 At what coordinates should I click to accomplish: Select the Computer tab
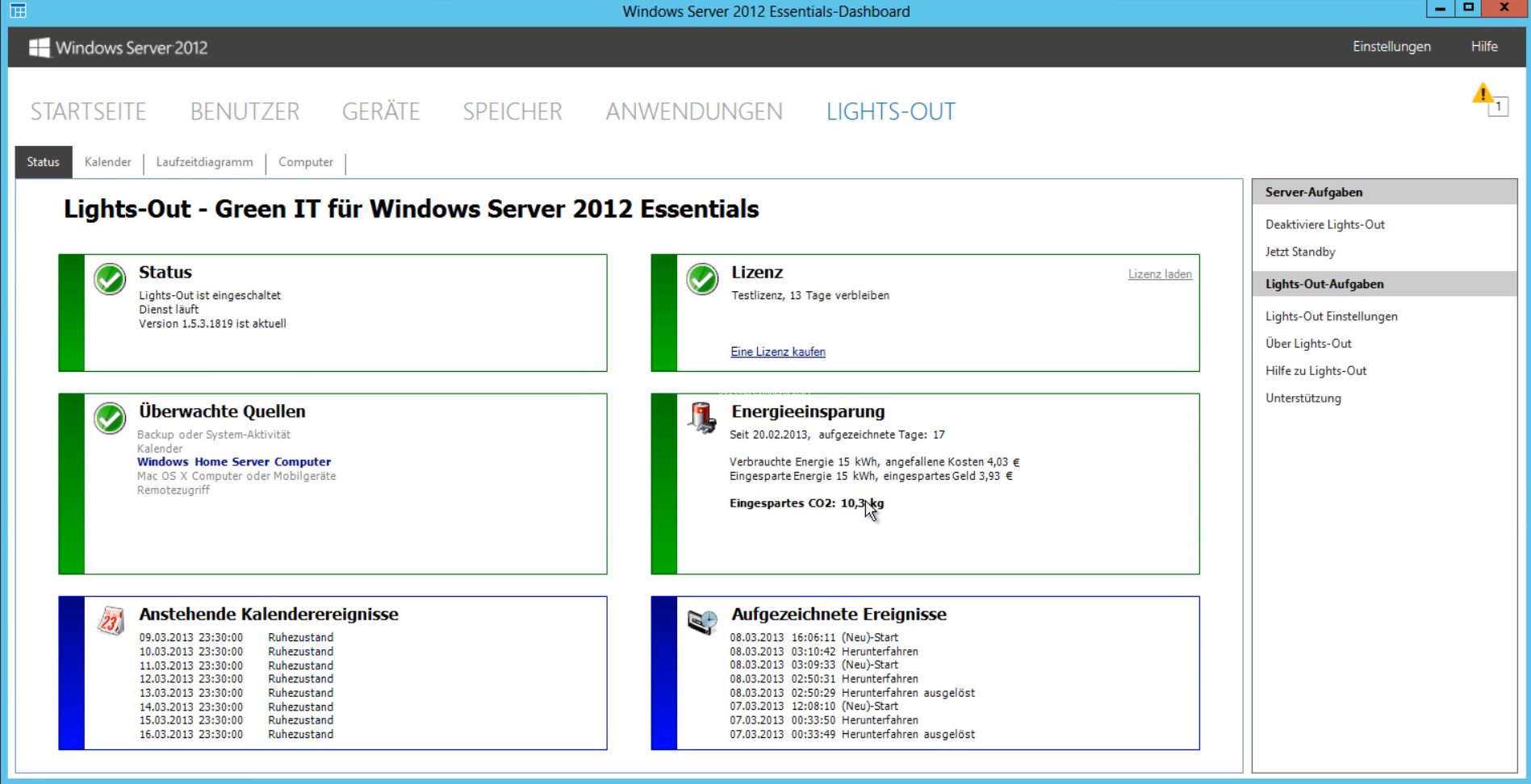coord(305,162)
